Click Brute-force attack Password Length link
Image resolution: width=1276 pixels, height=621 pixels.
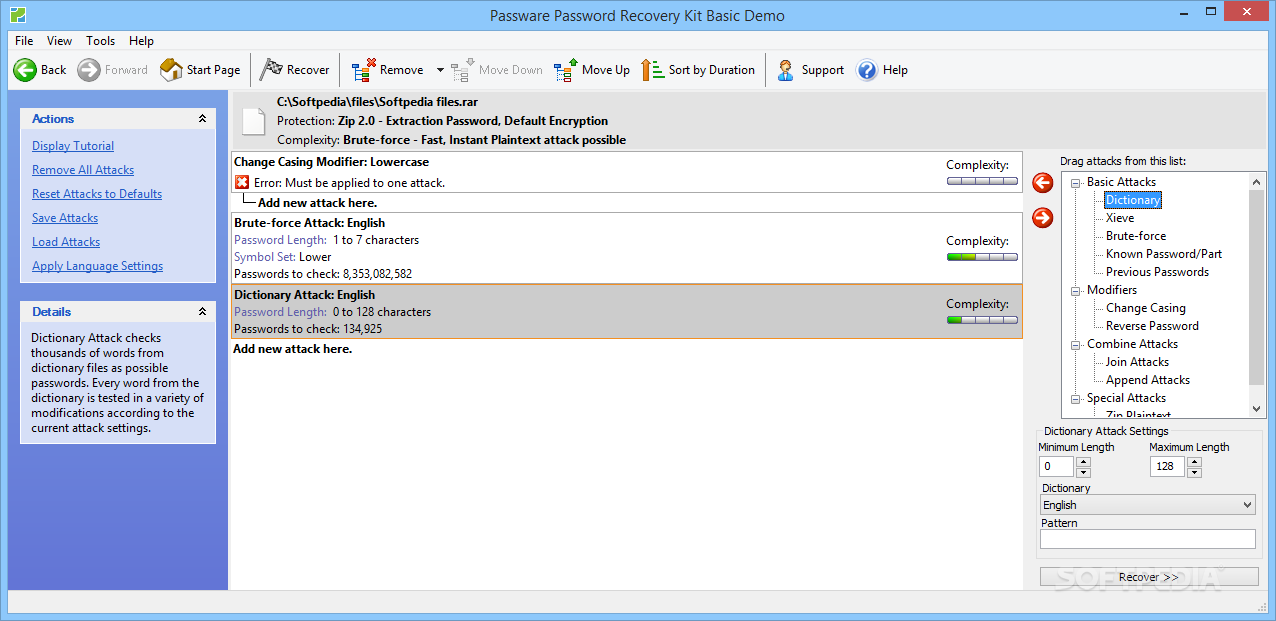tap(280, 240)
